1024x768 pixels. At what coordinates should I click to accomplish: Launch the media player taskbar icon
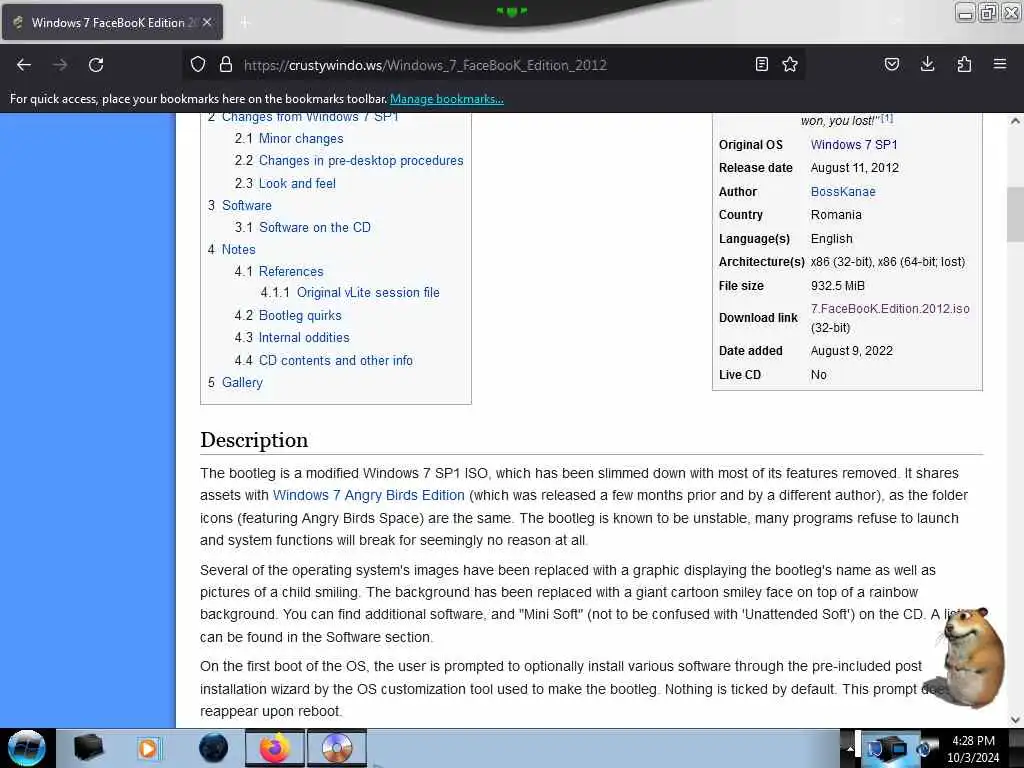[x=148, y=748]
